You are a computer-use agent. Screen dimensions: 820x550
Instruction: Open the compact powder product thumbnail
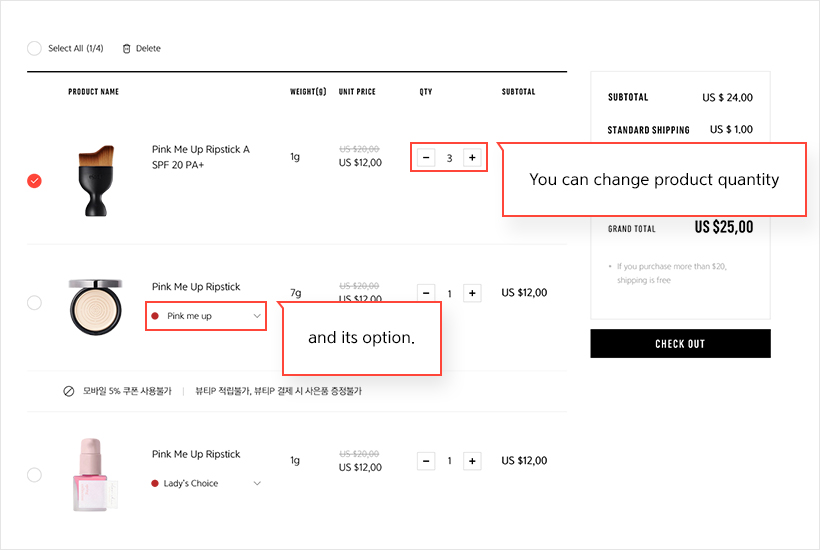[96, 307]
